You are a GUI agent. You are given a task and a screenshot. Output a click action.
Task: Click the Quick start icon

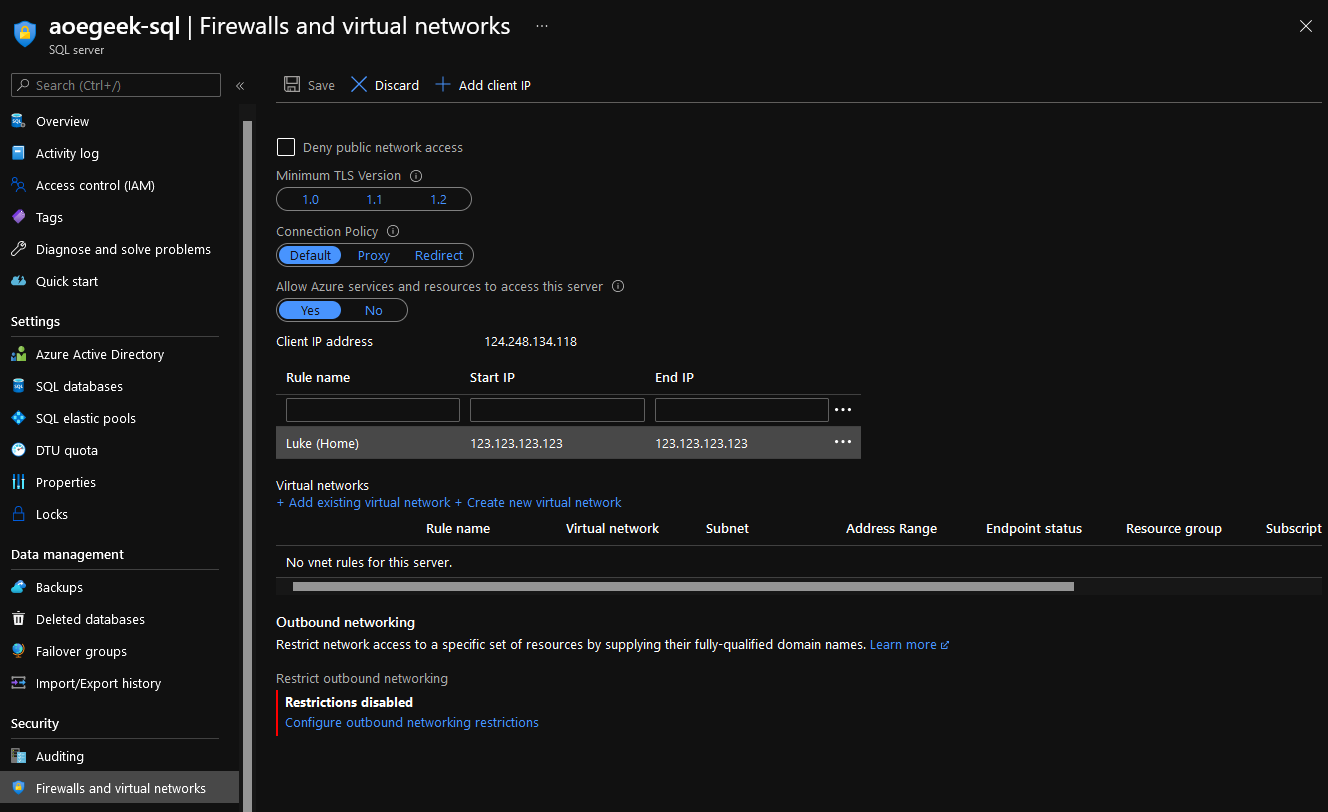point(18,281)
